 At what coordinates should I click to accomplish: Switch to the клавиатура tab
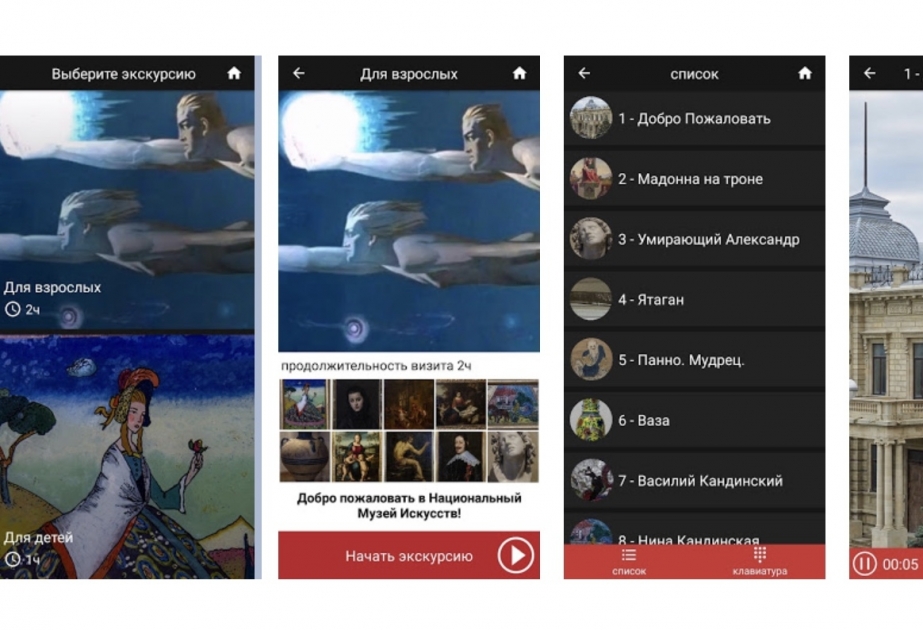[760, 562]
